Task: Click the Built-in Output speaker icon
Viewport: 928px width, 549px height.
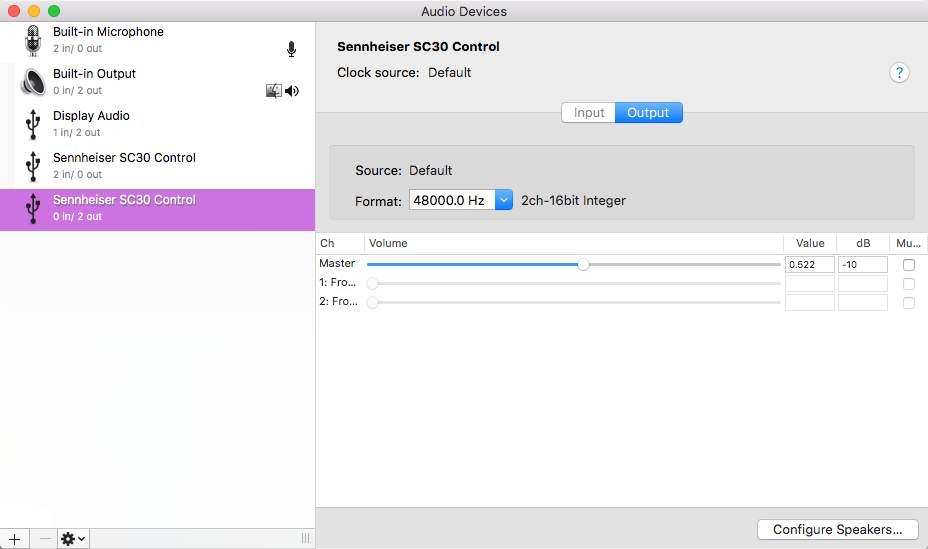Action: pos(34,82)
